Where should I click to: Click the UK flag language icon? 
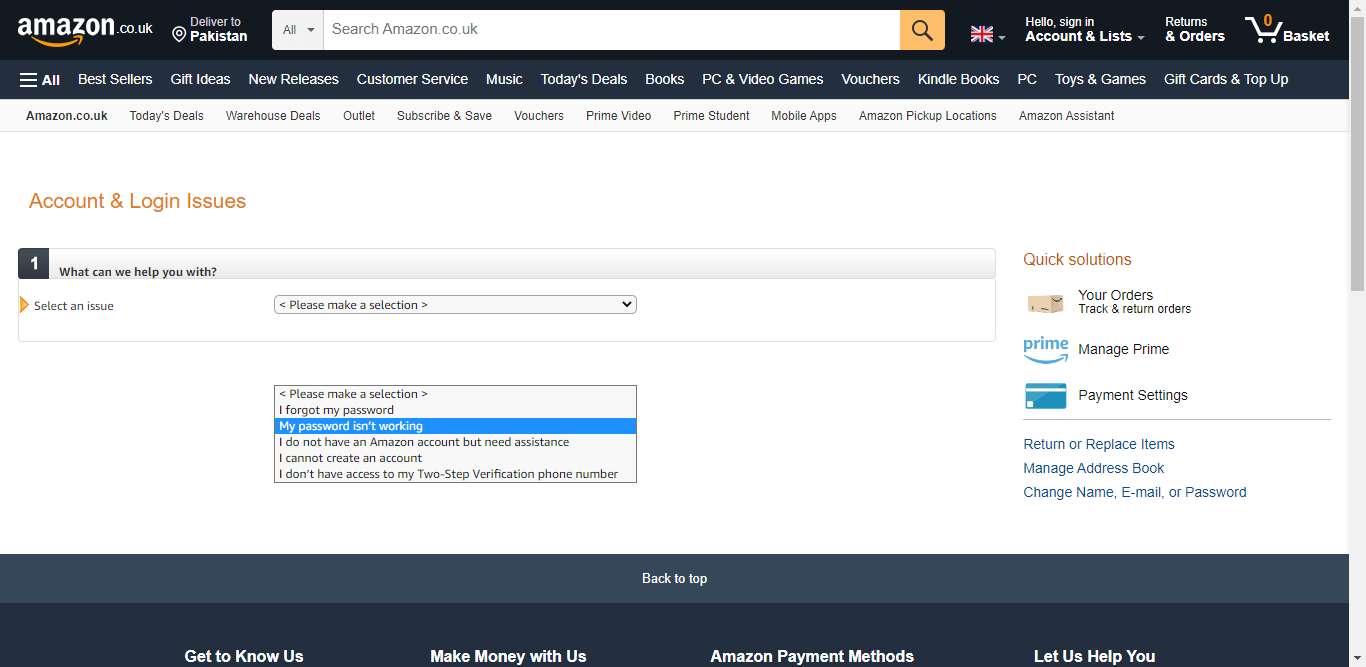[x=982, y=34]
